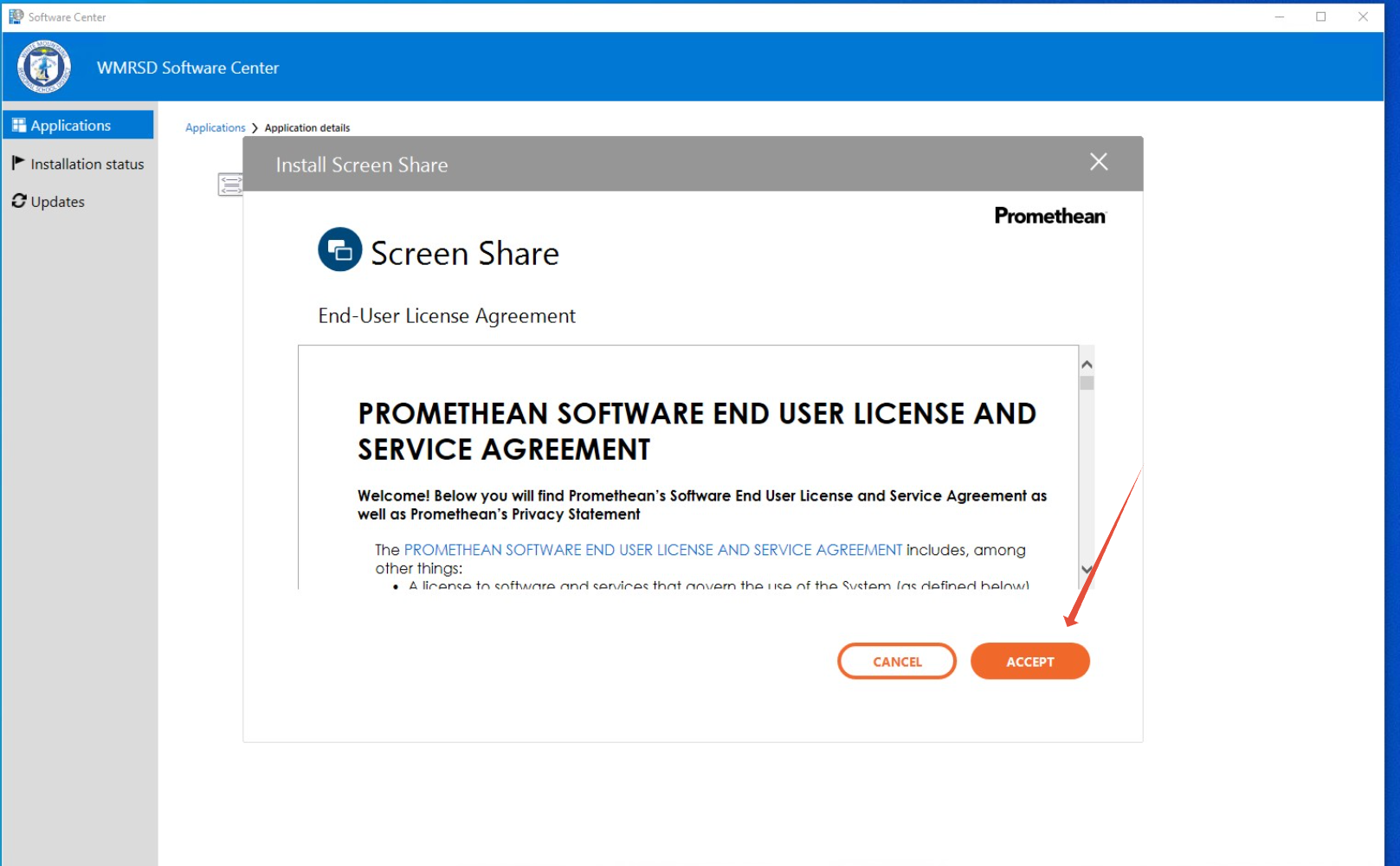The width and height of the screenshot is (1400, 866).
Task: Open the Applications sidebar section
Action: 78,125
